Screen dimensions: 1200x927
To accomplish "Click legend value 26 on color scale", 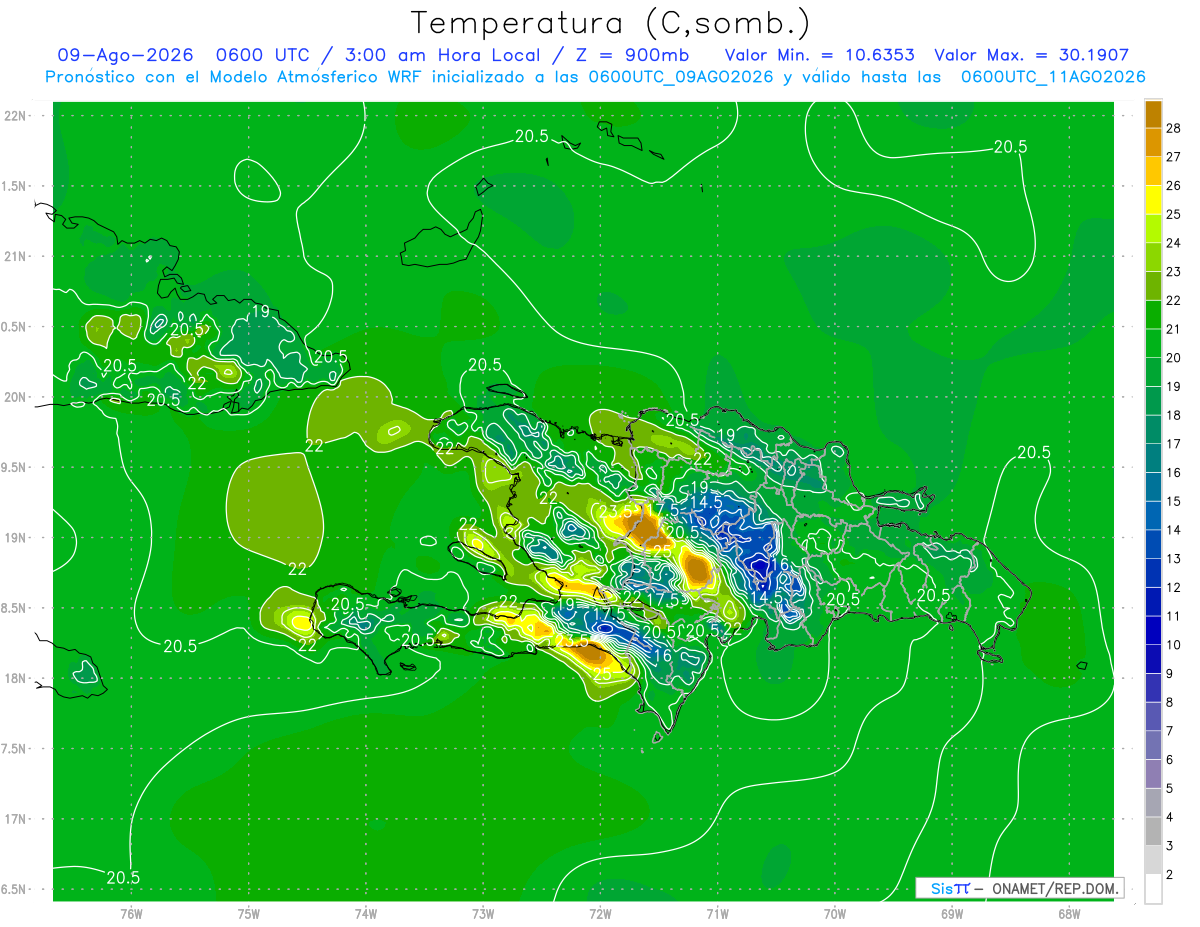I will coord(1174,186).
